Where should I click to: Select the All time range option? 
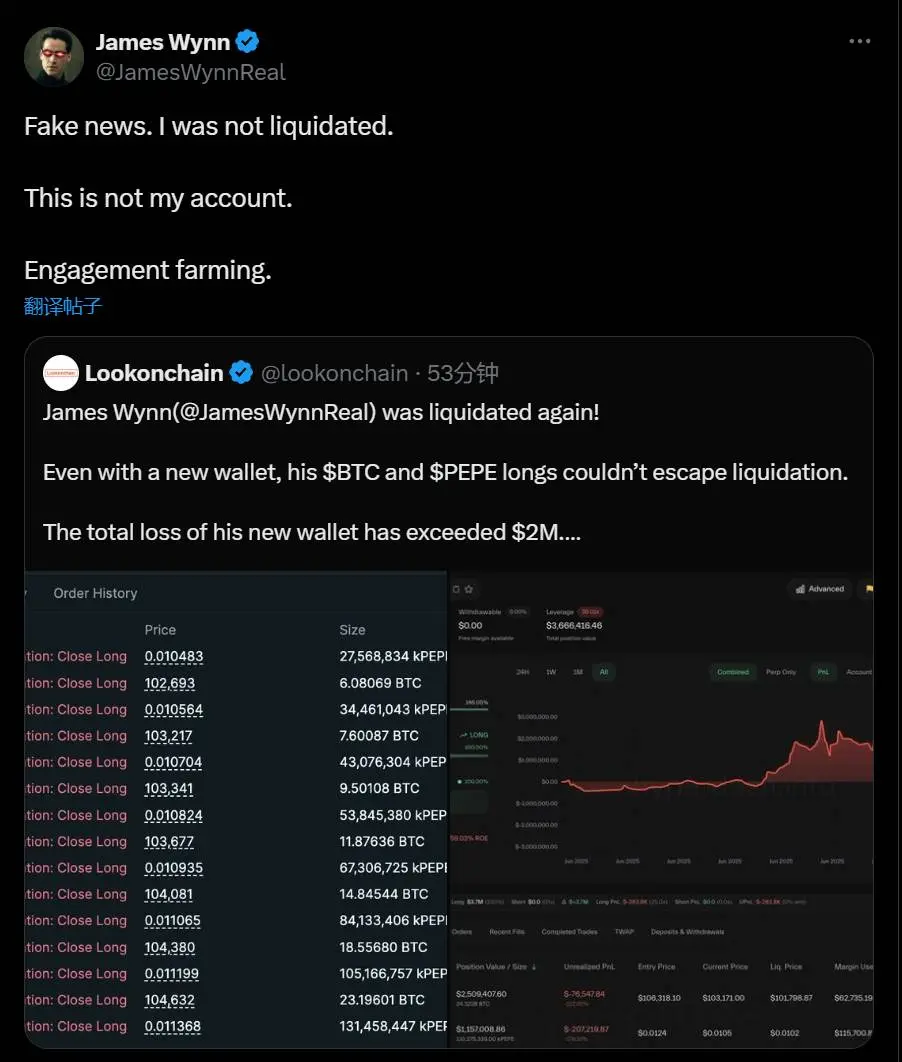(x=604, y=672)
